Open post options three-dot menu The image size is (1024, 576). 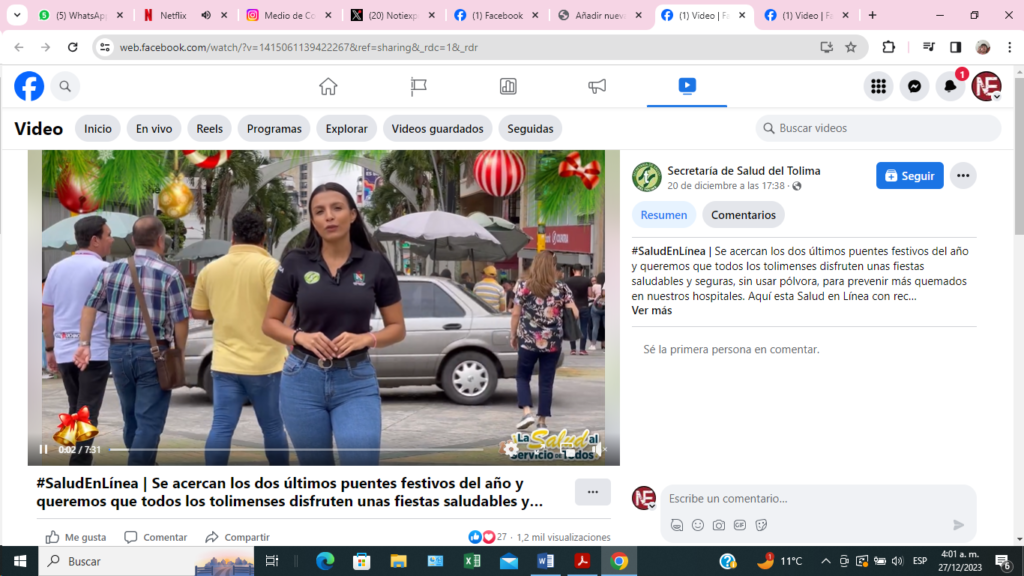(x=962, y=176)
